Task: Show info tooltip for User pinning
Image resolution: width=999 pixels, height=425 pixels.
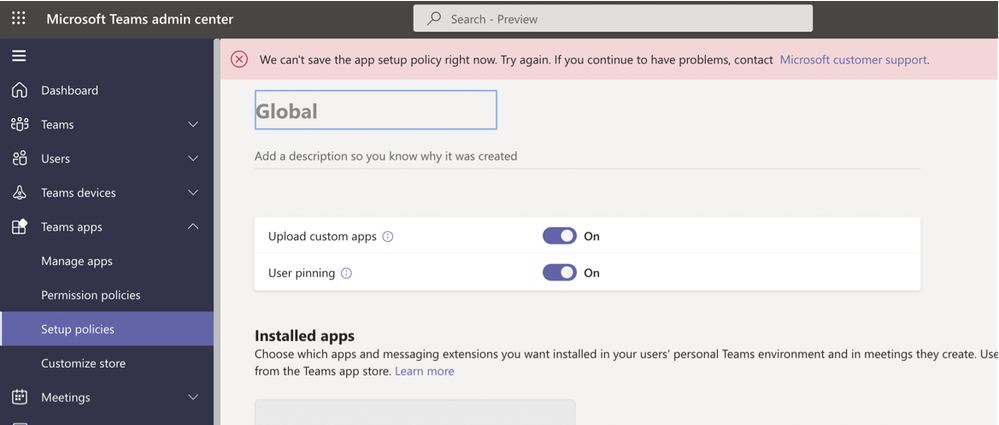Action: pyautogui.click(x=346, y=273)
